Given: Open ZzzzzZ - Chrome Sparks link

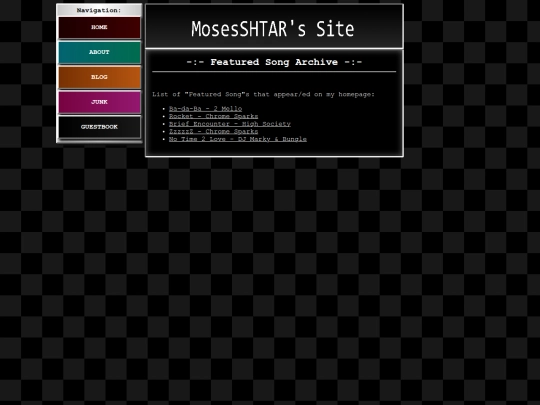Looking at the screenshot, I should click(214, 132).
